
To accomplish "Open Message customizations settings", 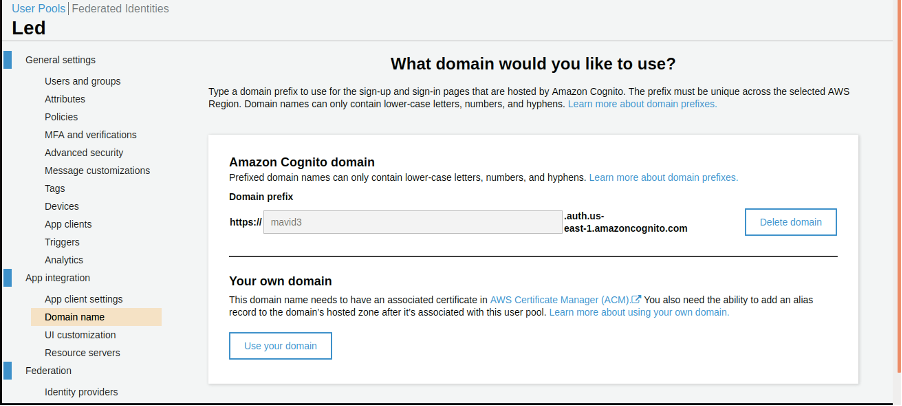I will pos(97,171).
